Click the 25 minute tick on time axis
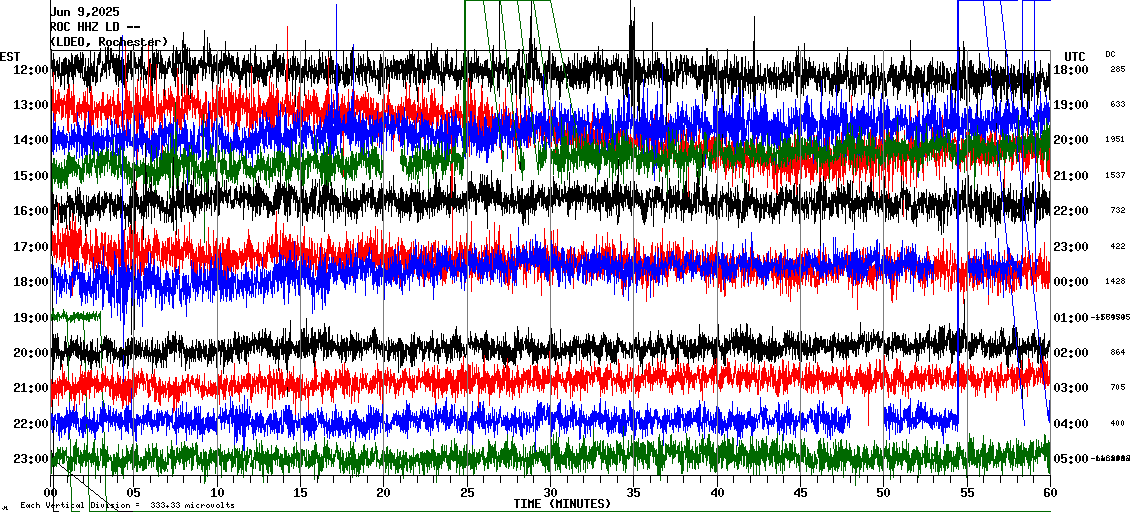 [467, 493]
